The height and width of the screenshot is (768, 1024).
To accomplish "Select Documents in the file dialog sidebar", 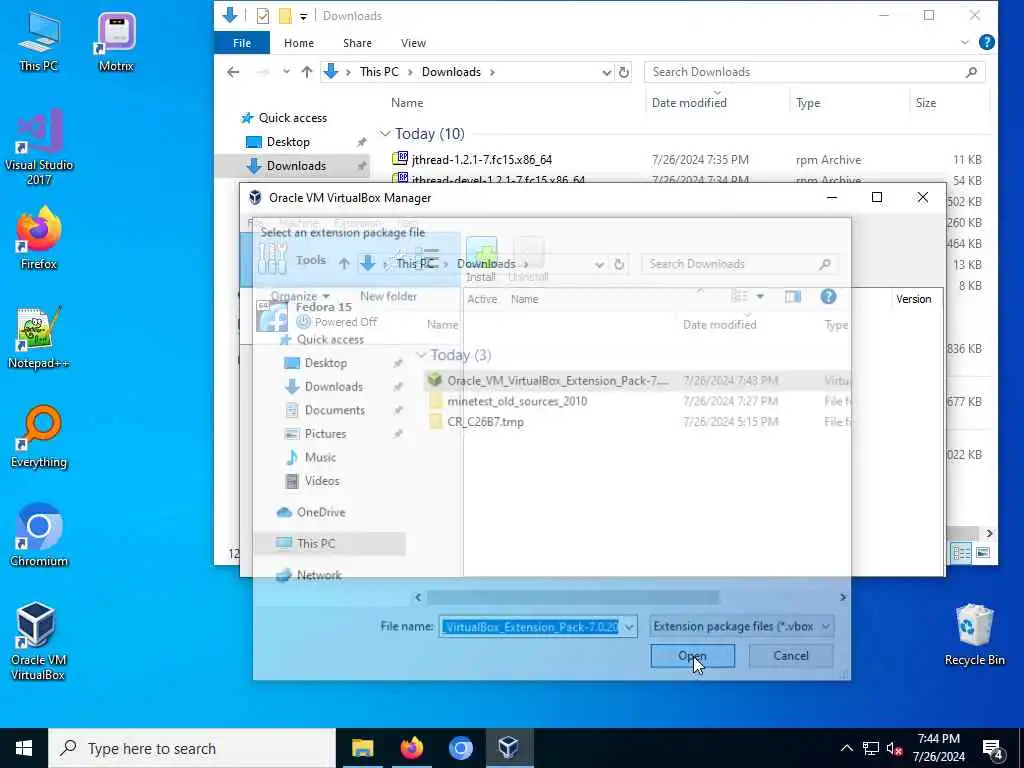I will point(334,410).
